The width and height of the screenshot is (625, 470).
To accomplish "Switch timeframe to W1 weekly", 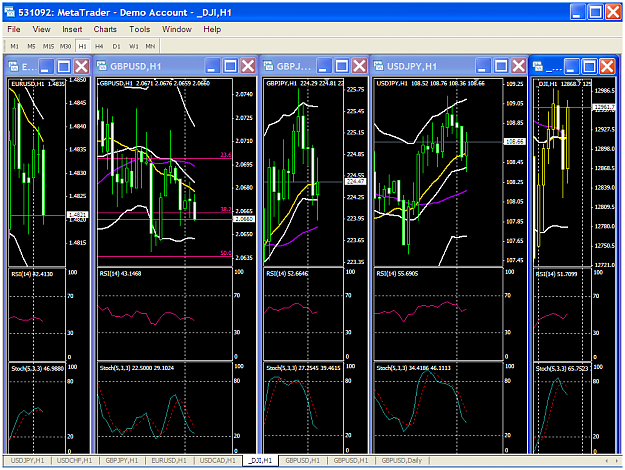I will pos(134,46).
